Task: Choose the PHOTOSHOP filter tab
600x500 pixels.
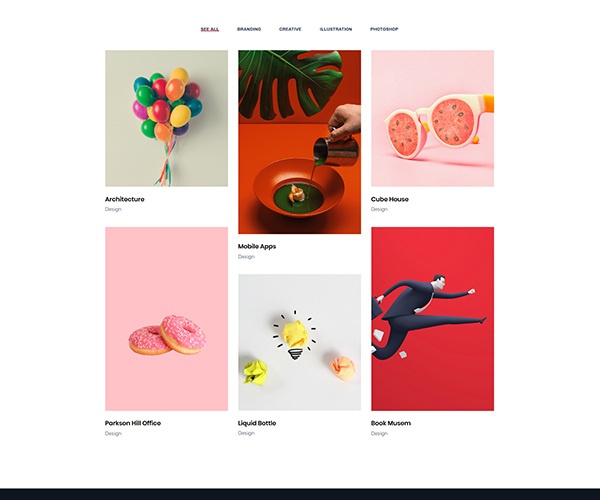Action: [x=384, y=29]
